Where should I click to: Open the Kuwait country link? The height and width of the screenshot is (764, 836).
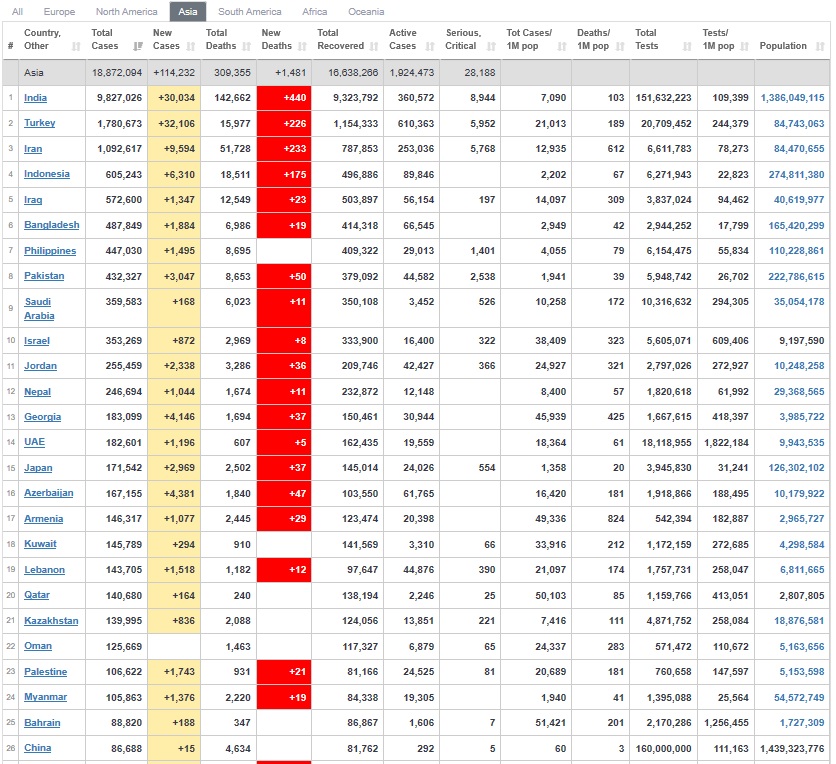point(40,544)
